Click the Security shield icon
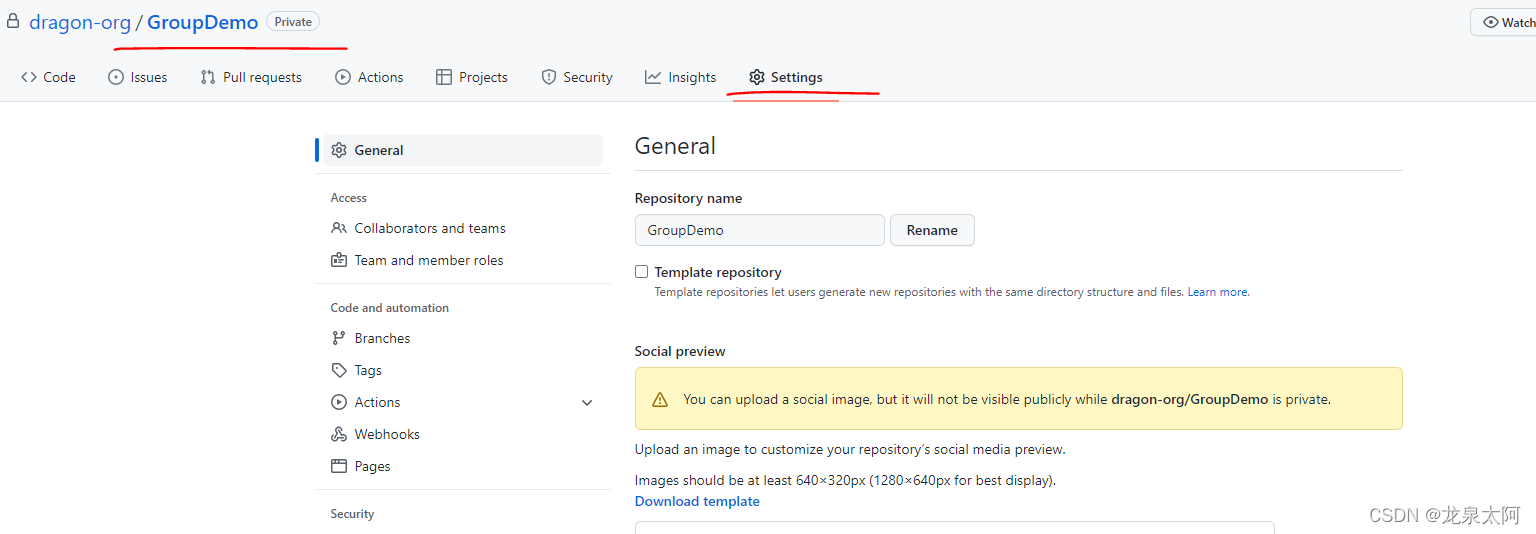The width and height of the screenshot is (1536, 534). click(549, 77)
